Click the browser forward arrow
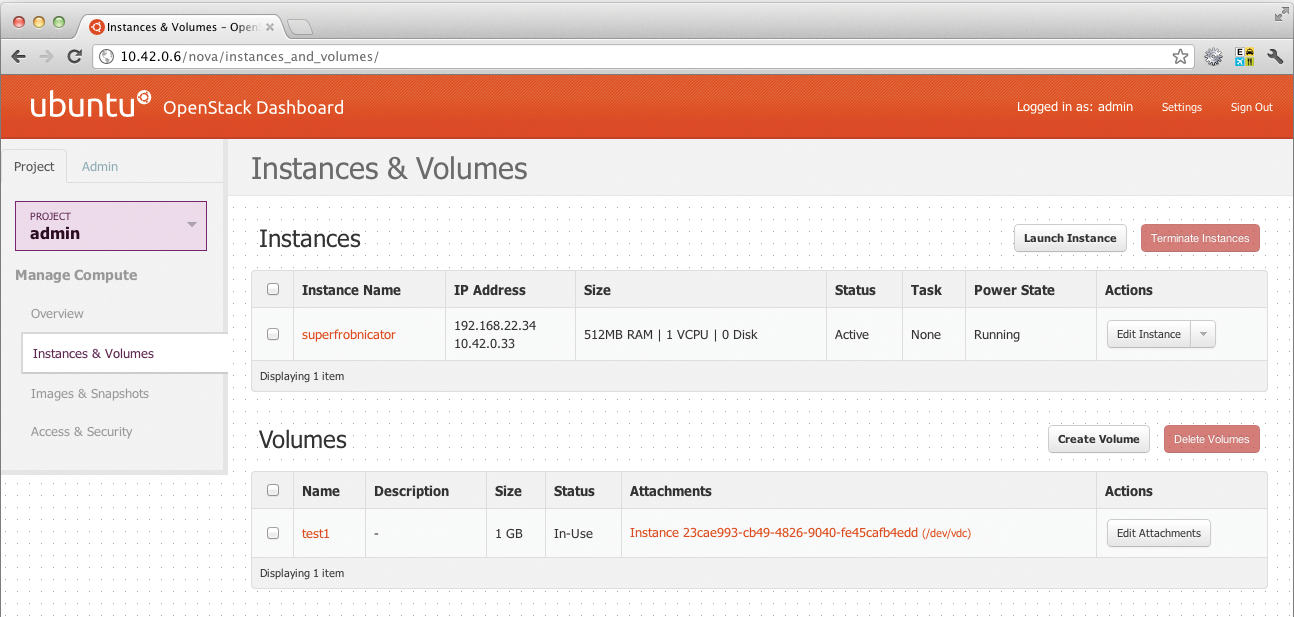The width and height of the screenshot is (1294, 617). click(46, 57)
